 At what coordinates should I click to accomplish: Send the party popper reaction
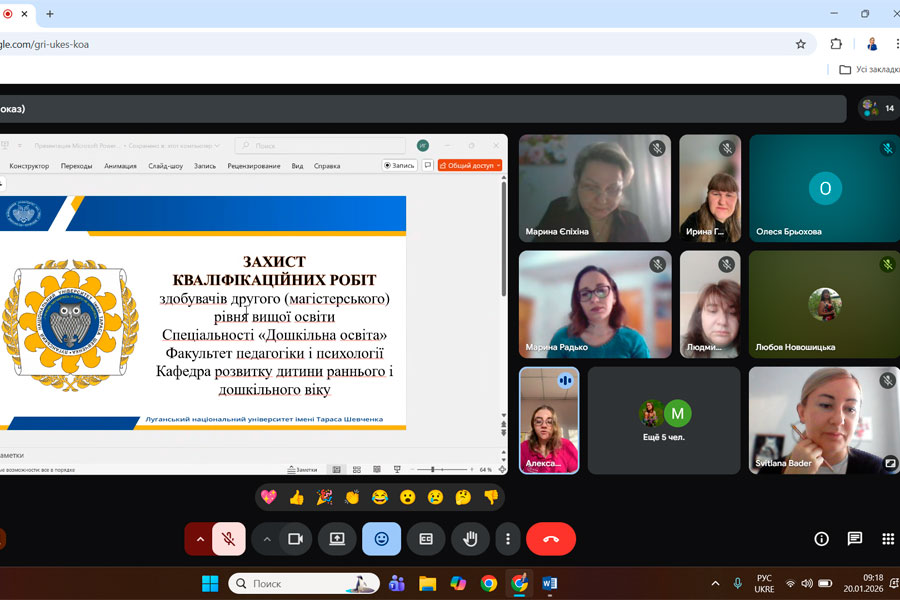click(324, 497)
